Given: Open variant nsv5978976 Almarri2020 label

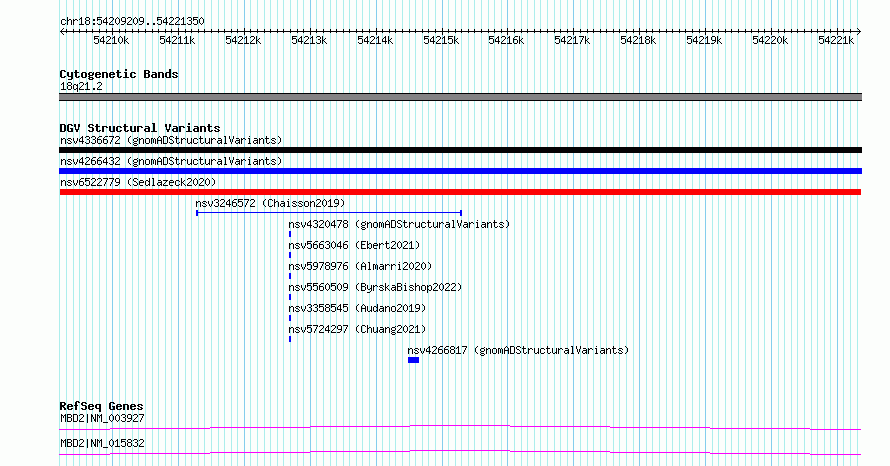Looking at the screenshot, I should pyautogui.click(x=360, y=266).
